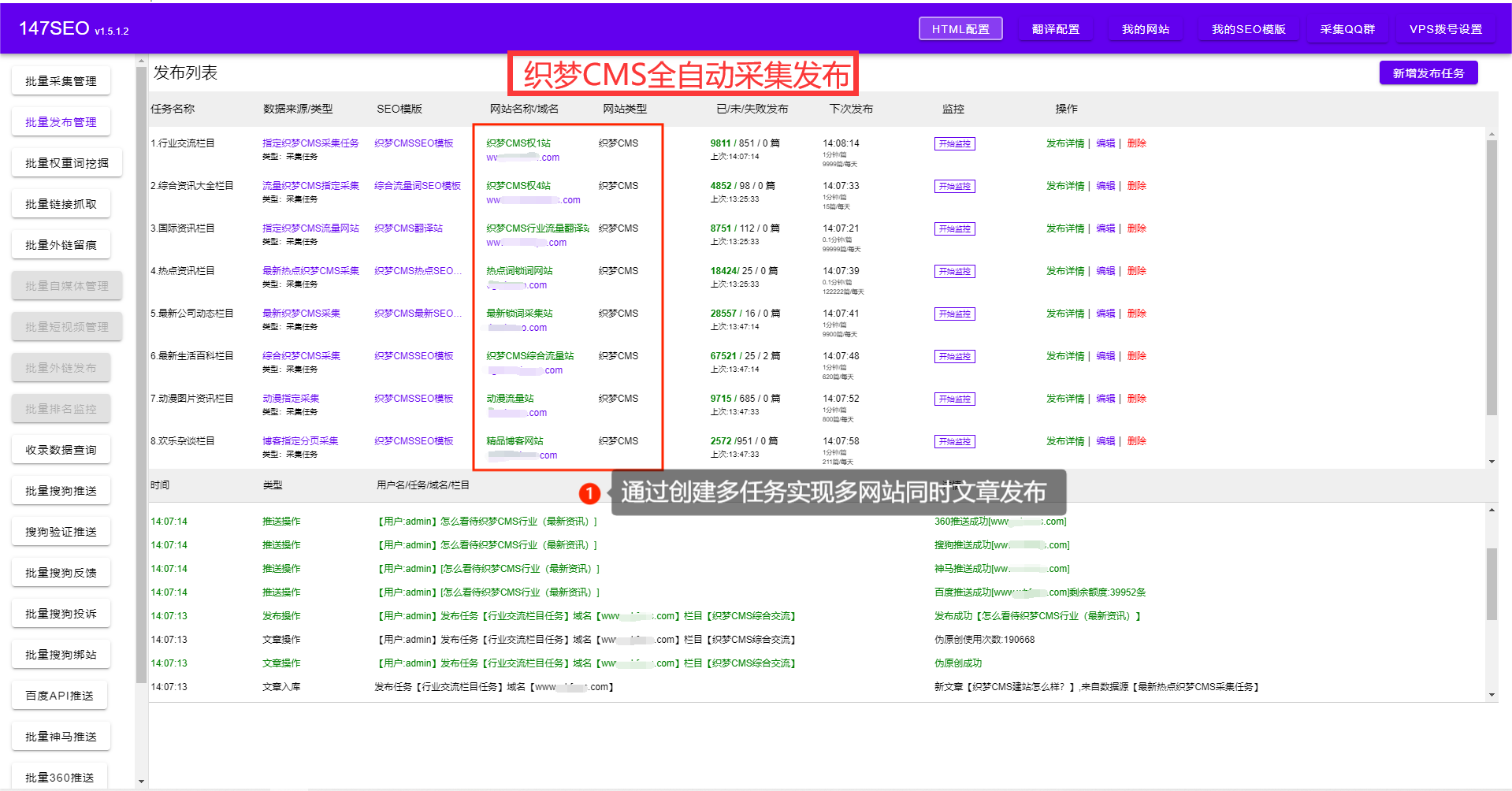
Task: Open 指定织梦CMS采集任务 data source
Action: tap(310, 143)
